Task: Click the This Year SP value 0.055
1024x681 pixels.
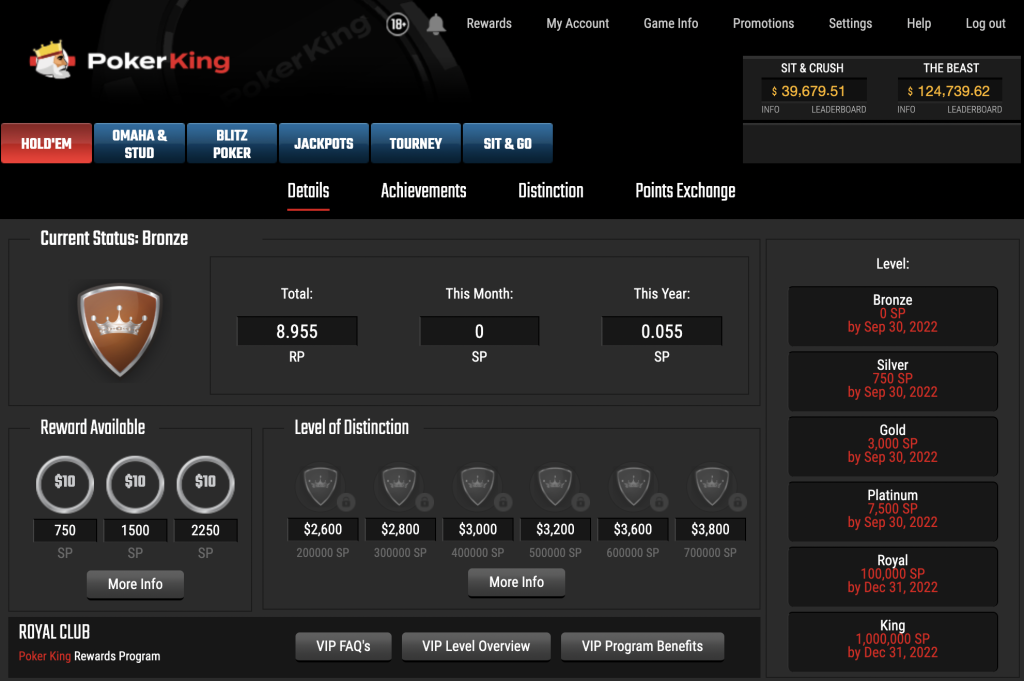Action: click(x=662, y=331)
